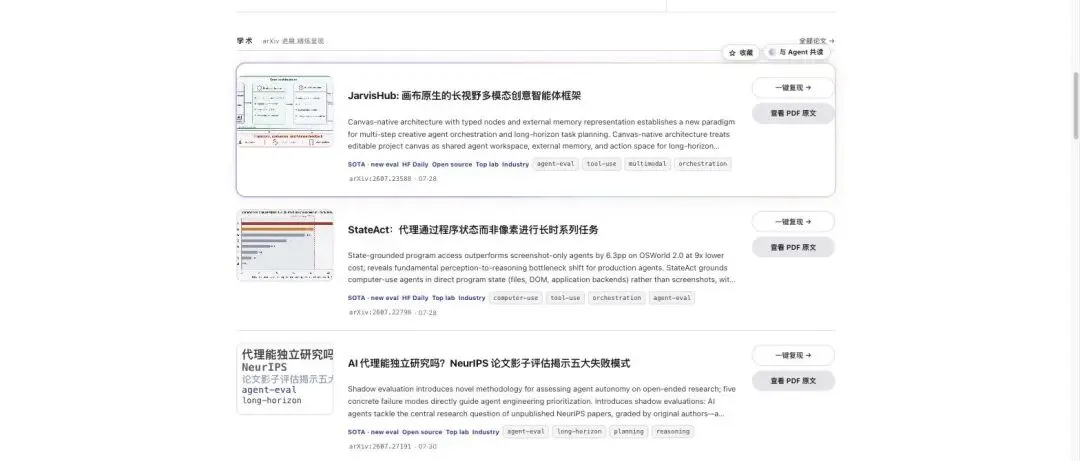The width and height of the screenshot is (1080, 461).
Task: Click the Industry label on the StateAct paper
Action: point(472,298)
